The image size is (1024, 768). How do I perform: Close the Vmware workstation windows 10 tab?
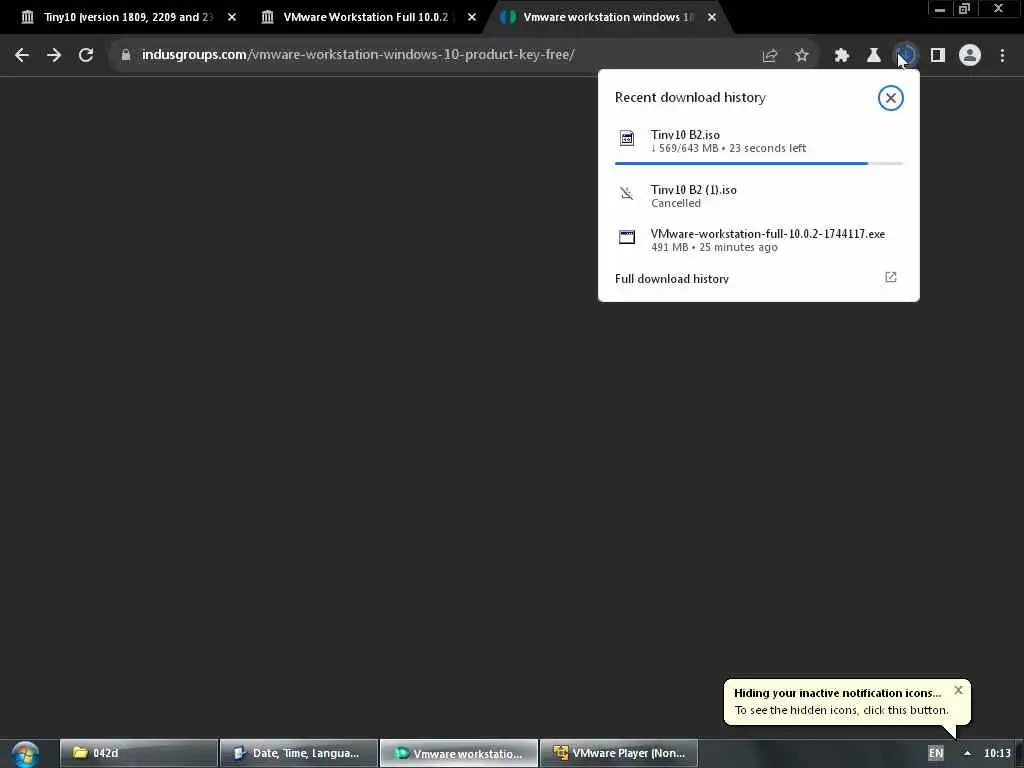pyautogui.click(x=712, y=17)
